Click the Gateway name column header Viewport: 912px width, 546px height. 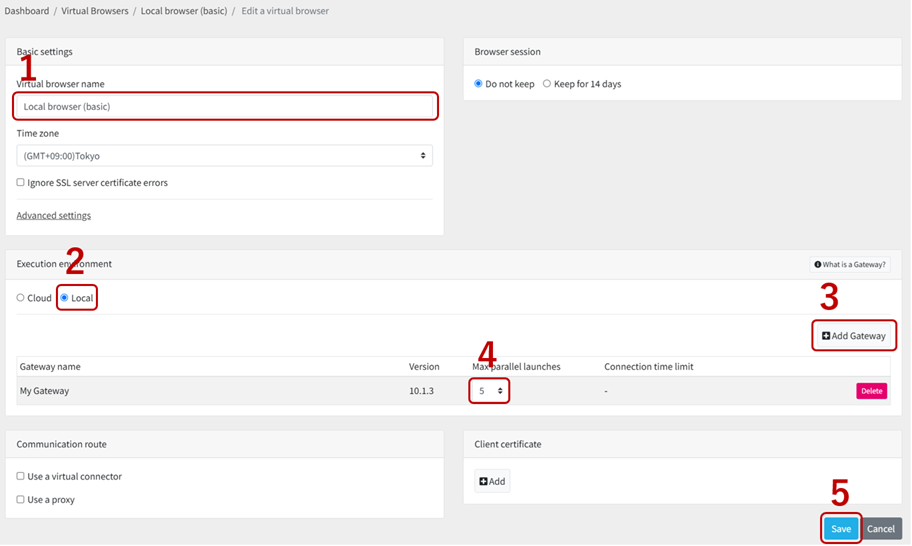pos(50,366)
